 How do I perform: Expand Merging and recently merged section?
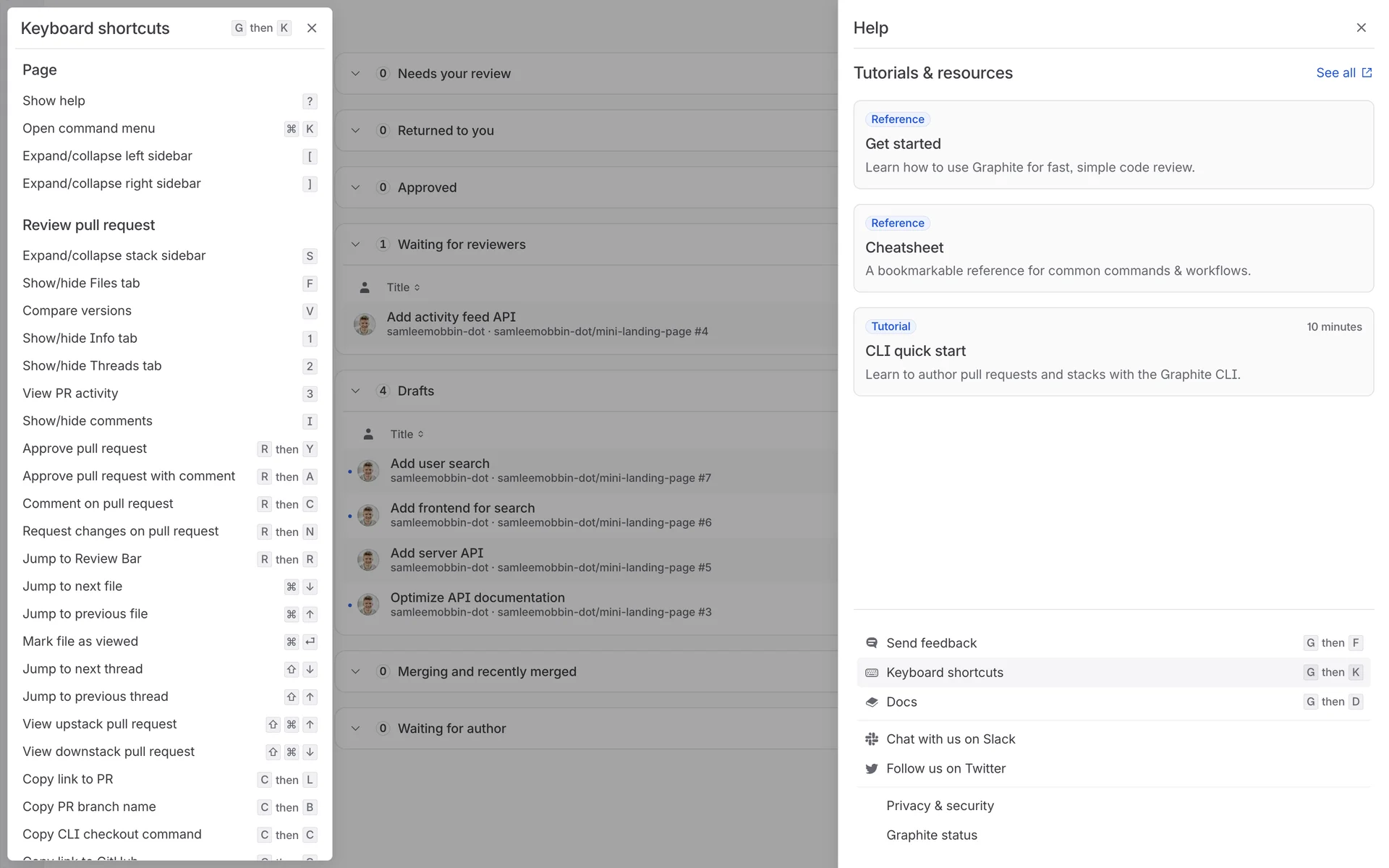pyautogui.click(x=355, y=671)
